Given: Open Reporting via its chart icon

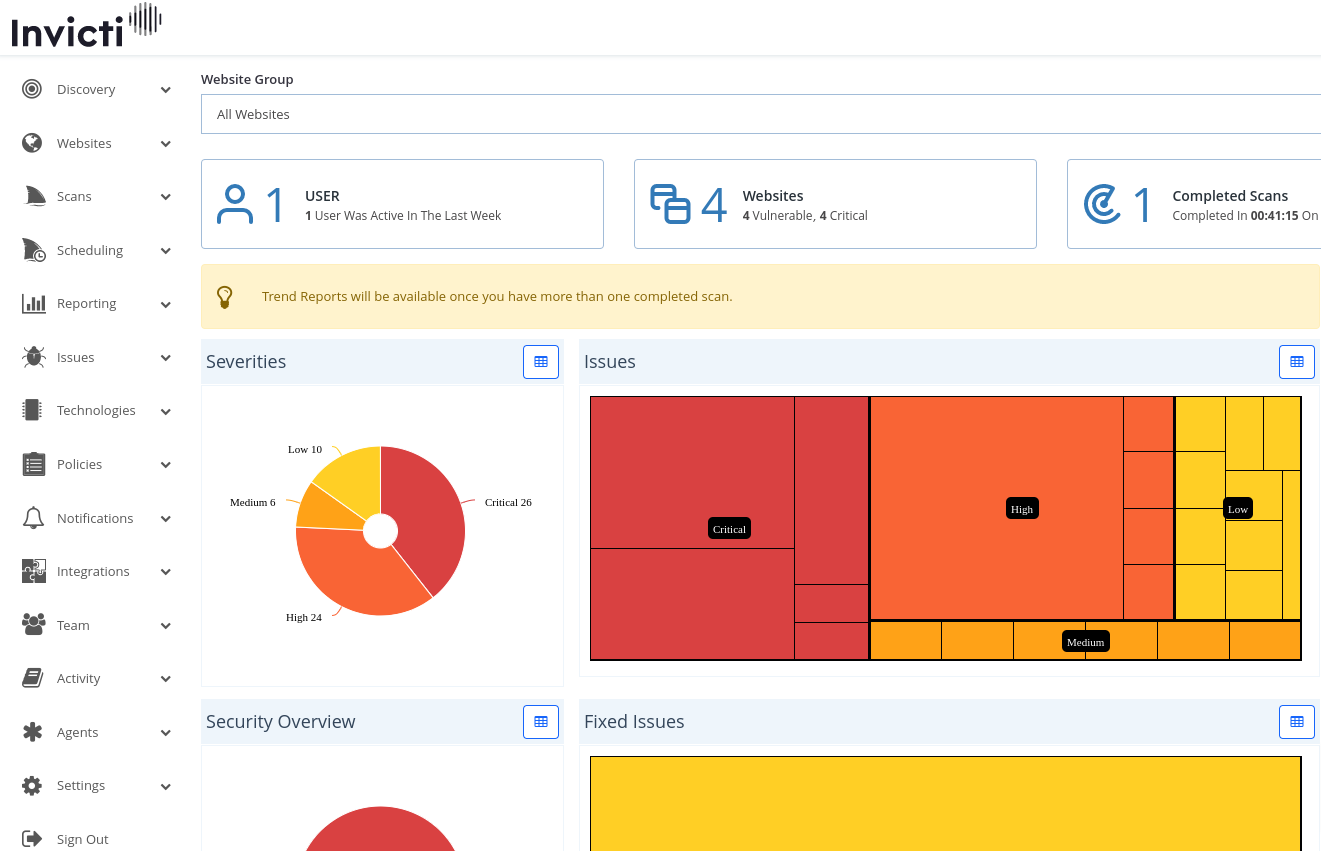Looking at the screenshot, I should (31, 303).
